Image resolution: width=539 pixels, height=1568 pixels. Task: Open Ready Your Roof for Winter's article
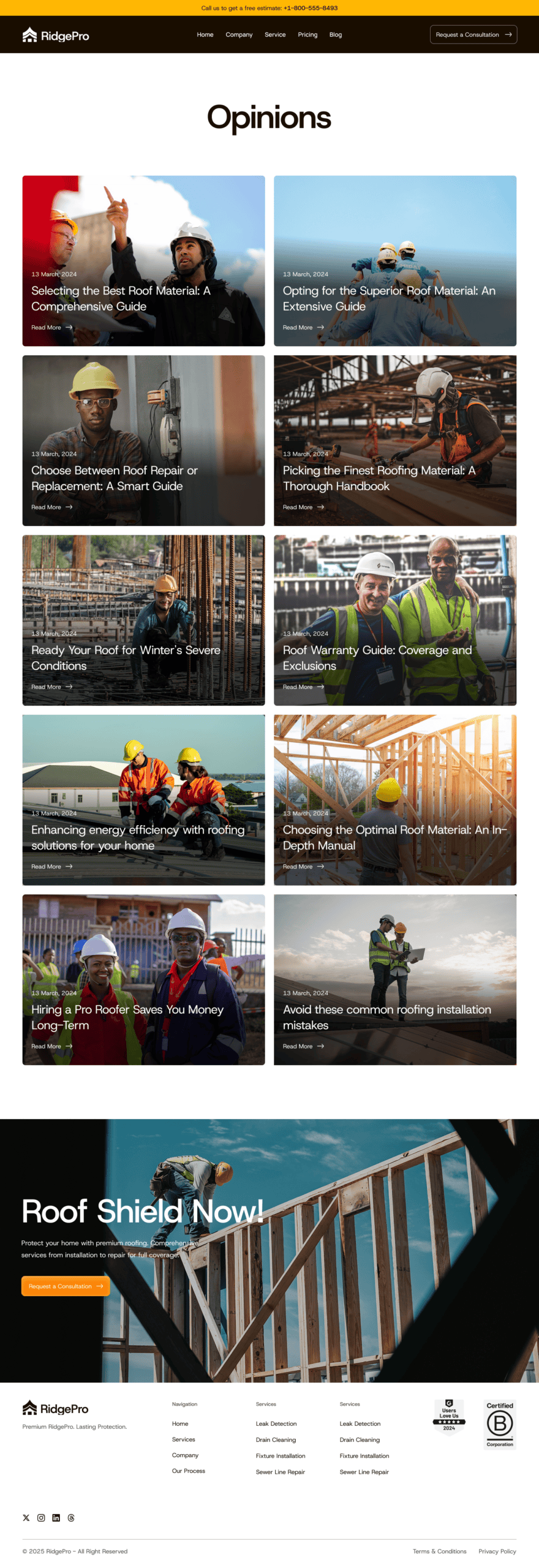click(x=126, y=657)
